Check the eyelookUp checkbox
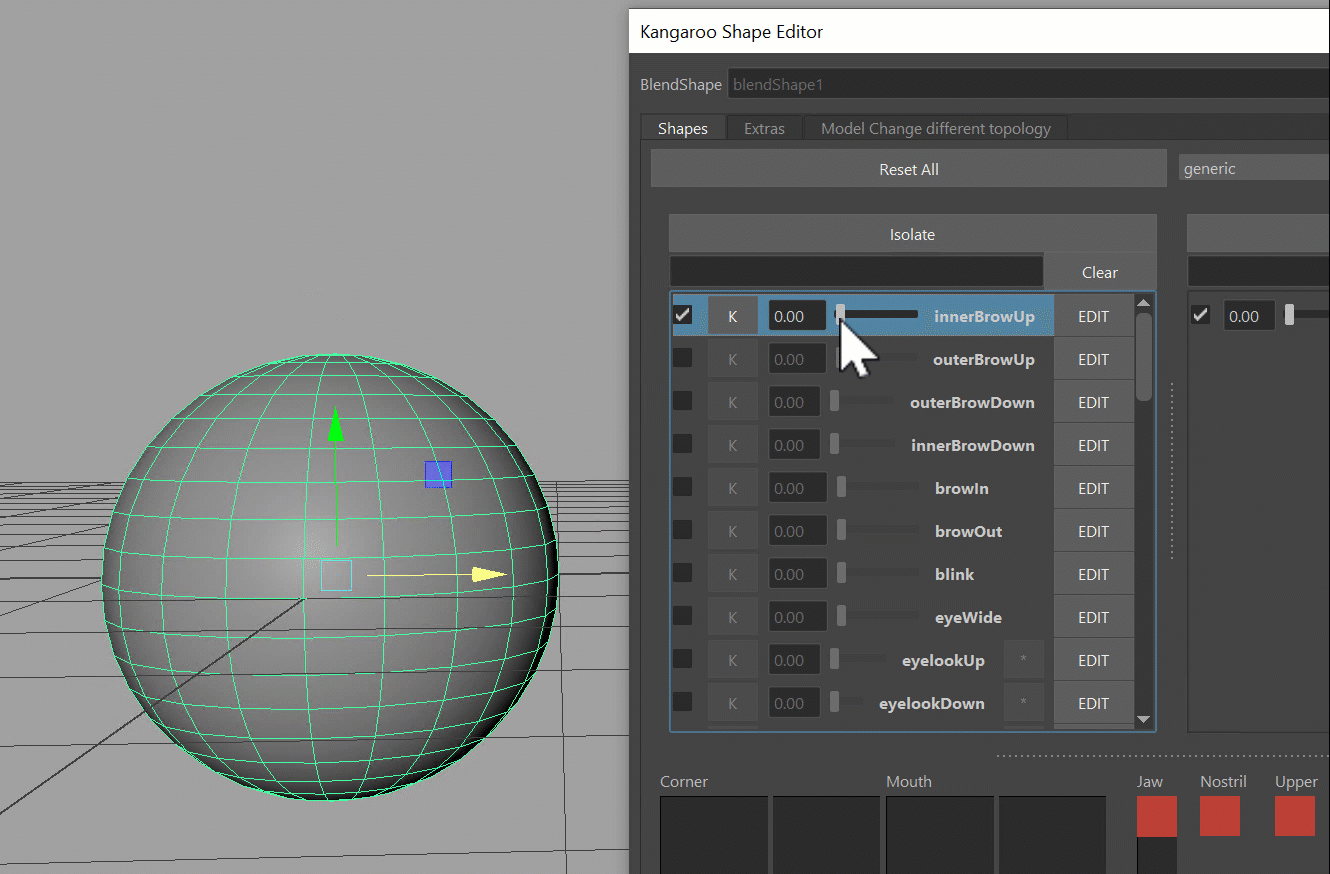Screen dimensions: 1330x874 point(682,659)
